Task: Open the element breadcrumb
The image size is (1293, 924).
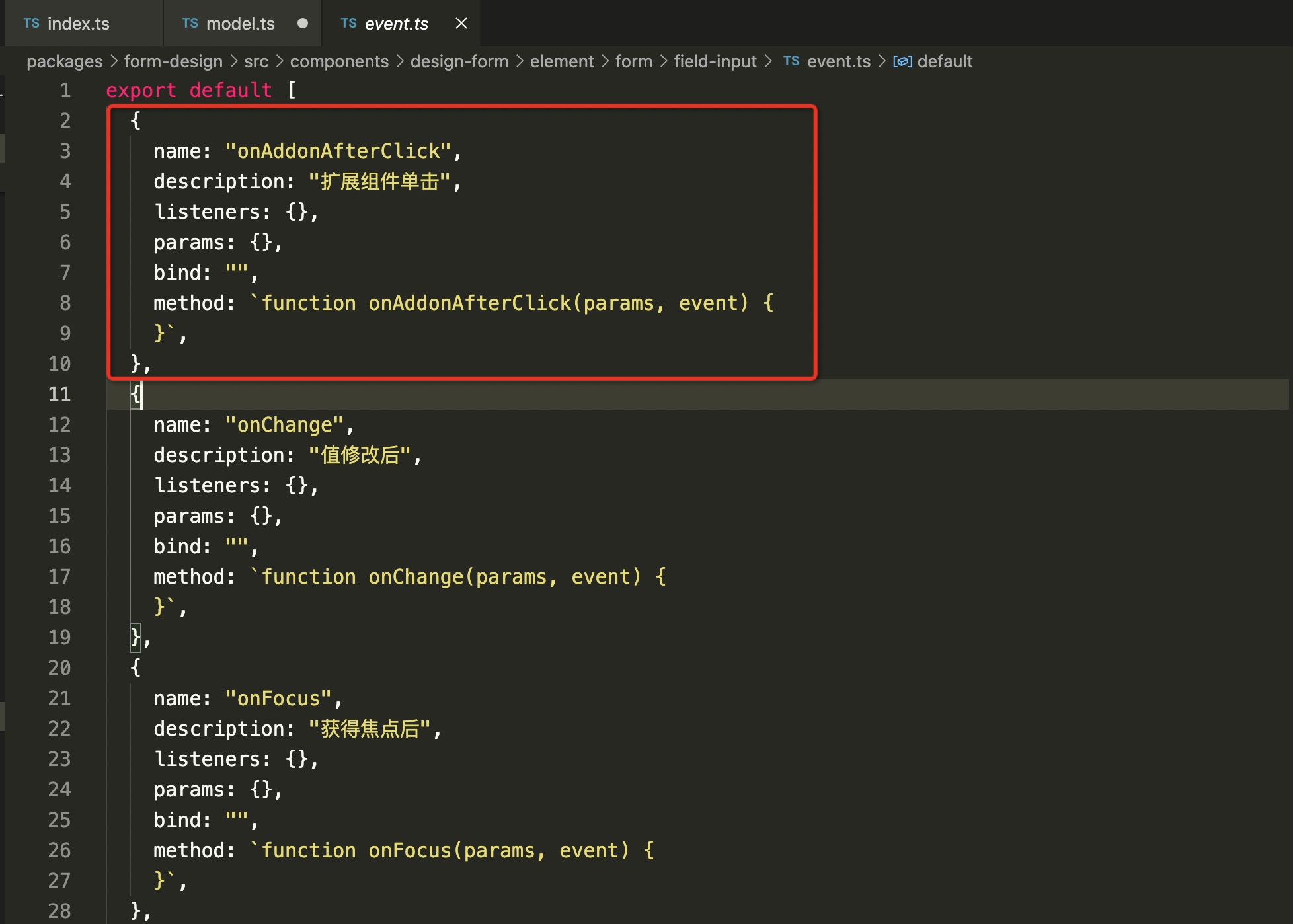Action: [x=562, y=61]
